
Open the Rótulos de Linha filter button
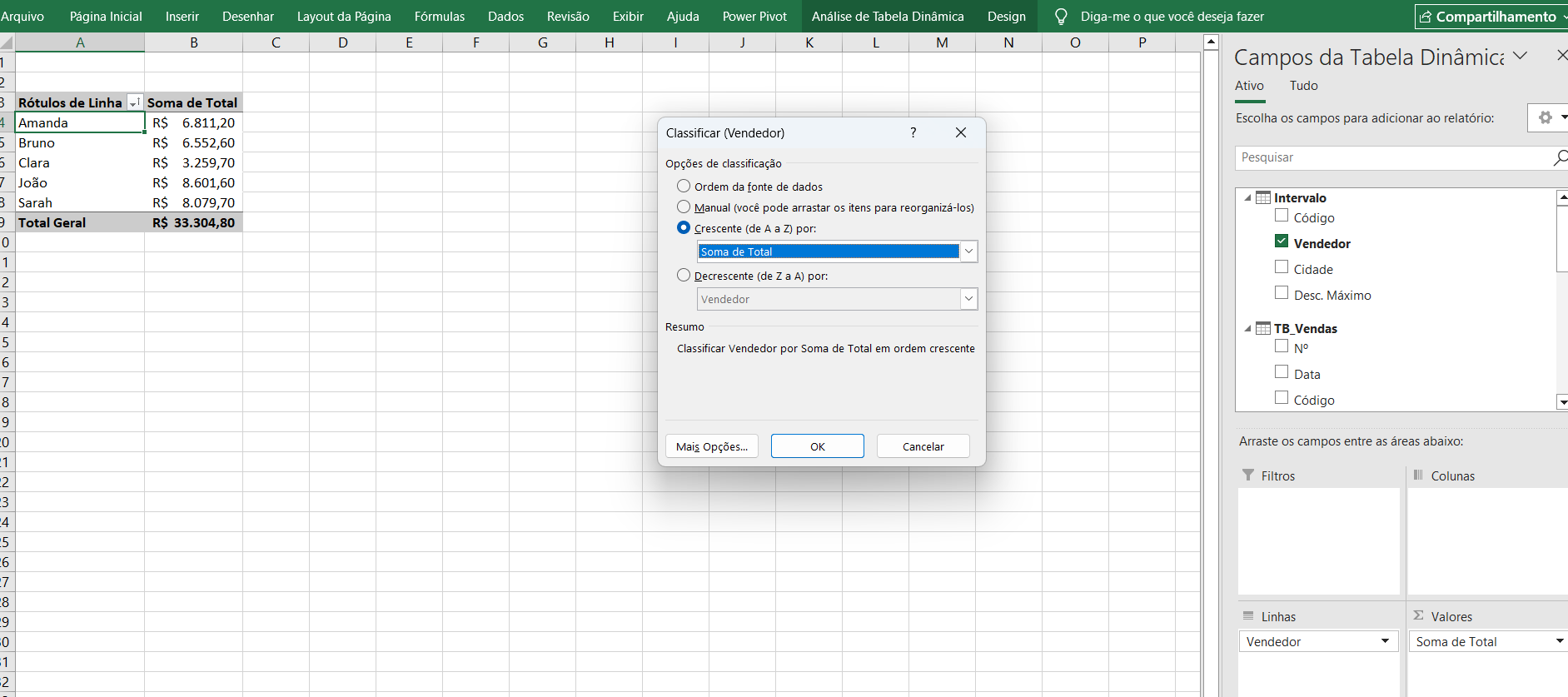pyautogui.click(x=134, y=102)
